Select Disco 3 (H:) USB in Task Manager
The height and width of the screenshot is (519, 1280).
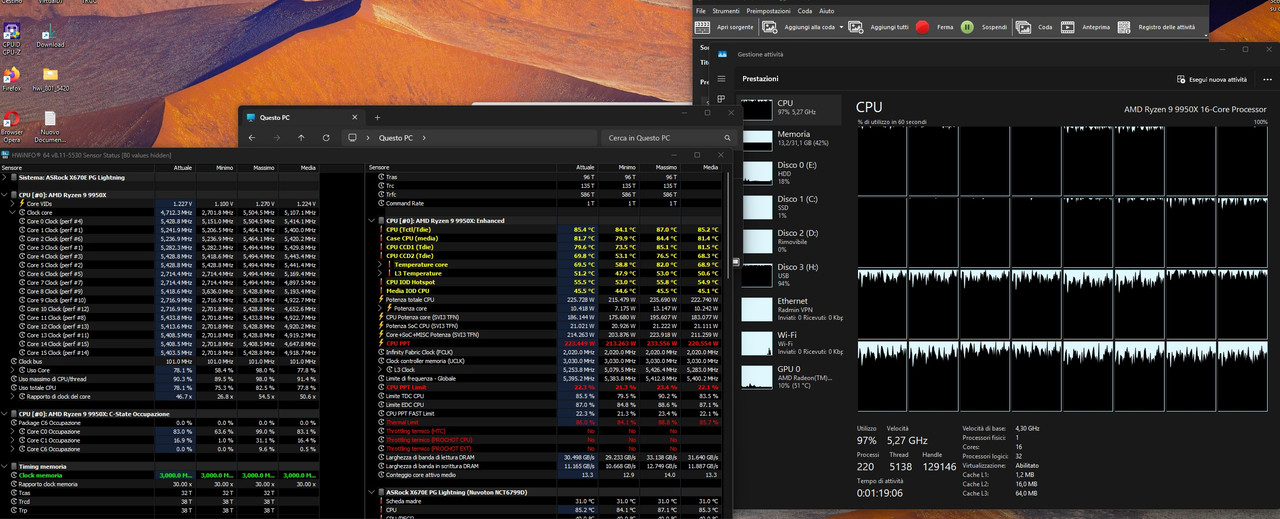[x=793, y=274]
